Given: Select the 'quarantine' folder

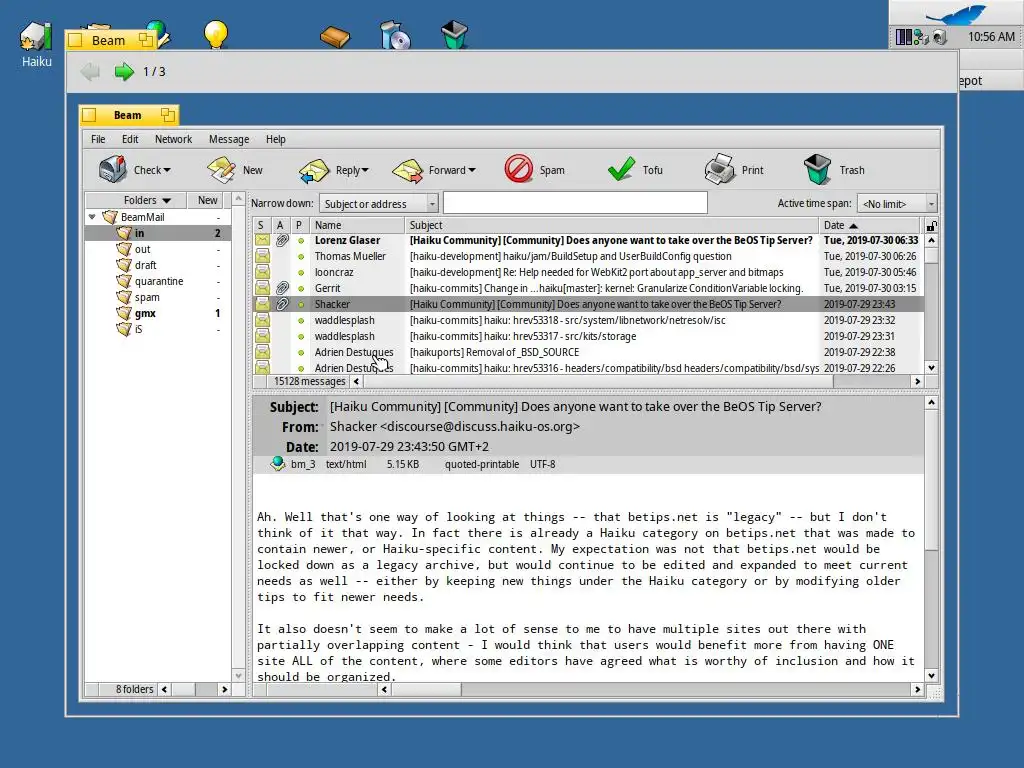Looking at the screenshot, I should [x=159, y=281].
